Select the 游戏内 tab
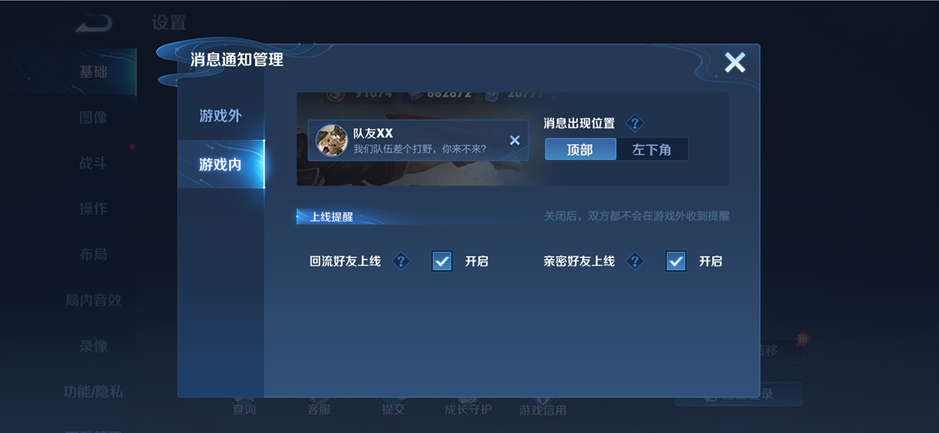Image resolution: width=939 pixels, height=433 pixels. click(x=220, y=164)
